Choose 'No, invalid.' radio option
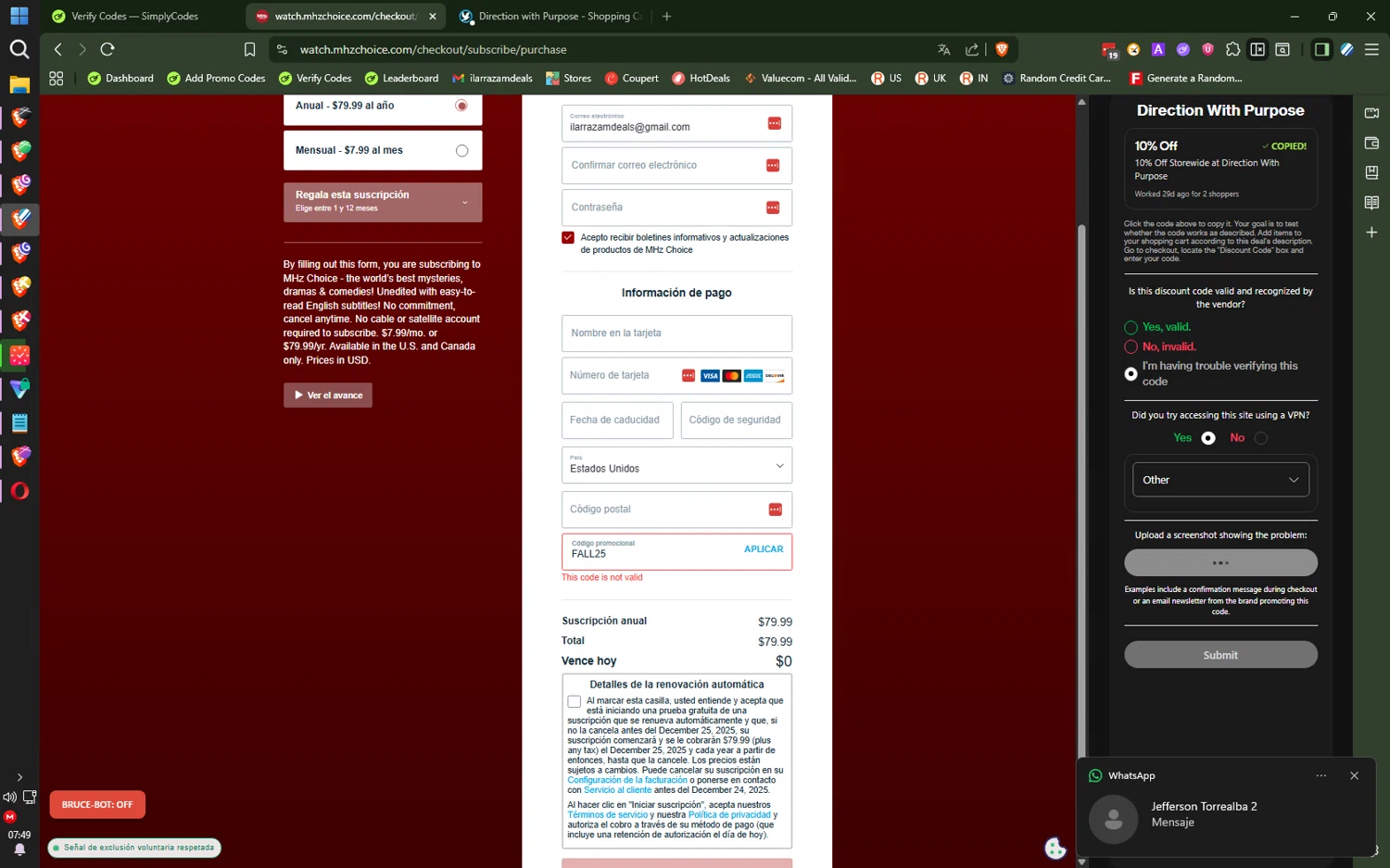Viewport: 1390px width, 868px height. click(1131, 346)
